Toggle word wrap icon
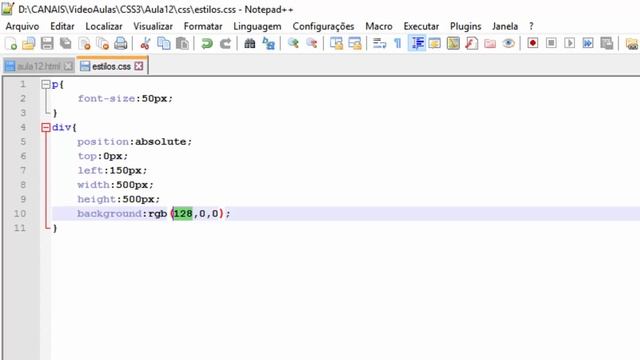This screenshot has height=360, width=640. (x=379, y=43)
